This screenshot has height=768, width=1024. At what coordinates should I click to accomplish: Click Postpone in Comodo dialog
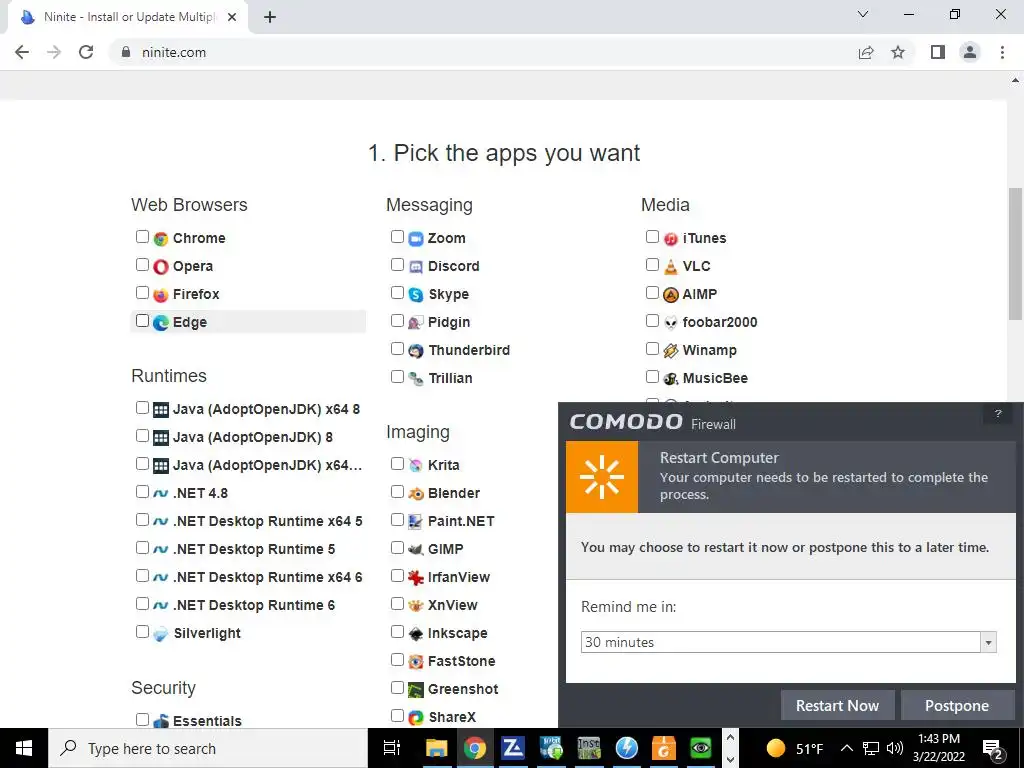click(957, 705)
